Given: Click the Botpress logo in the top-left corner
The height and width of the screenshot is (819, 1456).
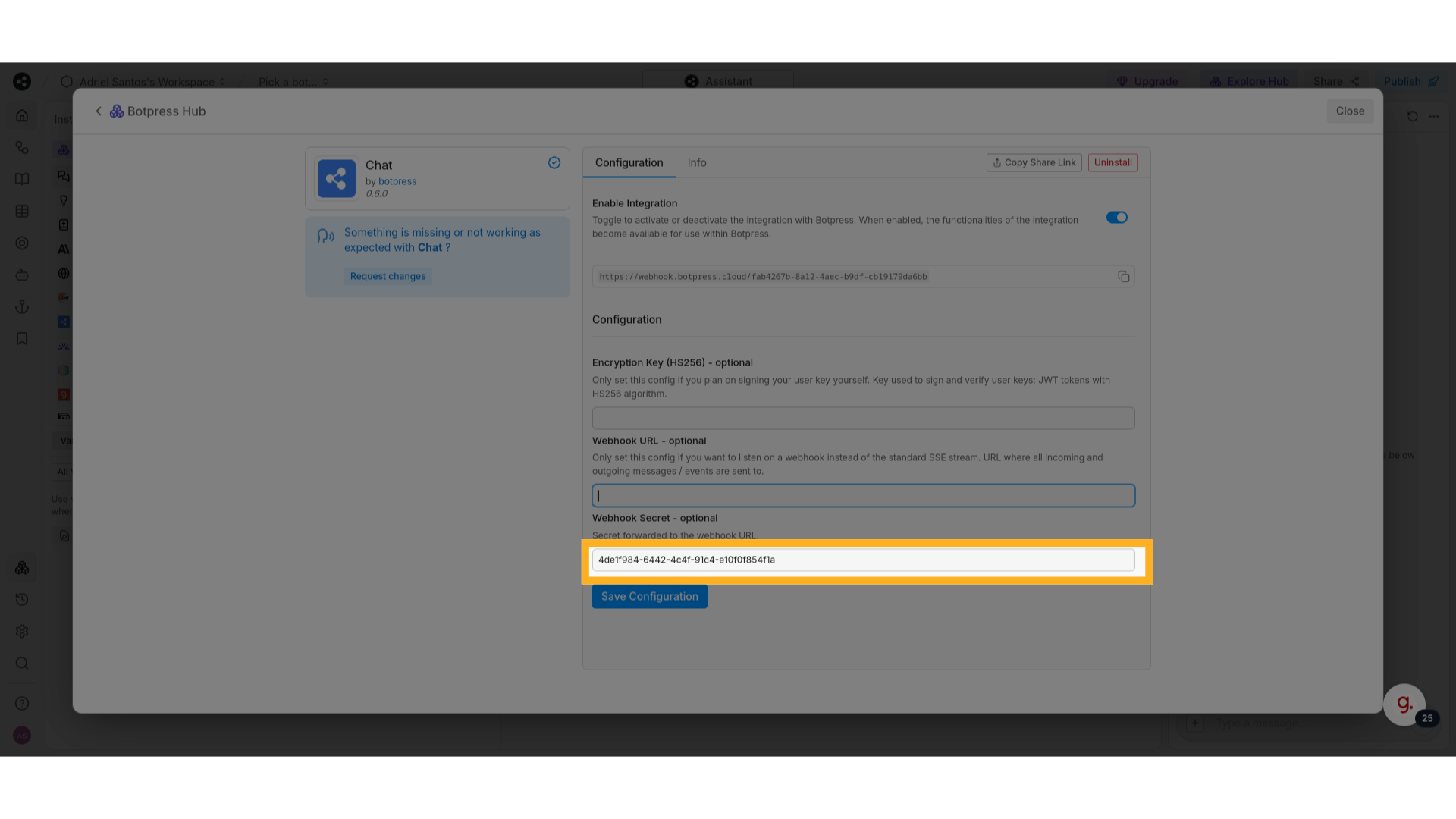Looking at the screenshot, I should 22,81.
